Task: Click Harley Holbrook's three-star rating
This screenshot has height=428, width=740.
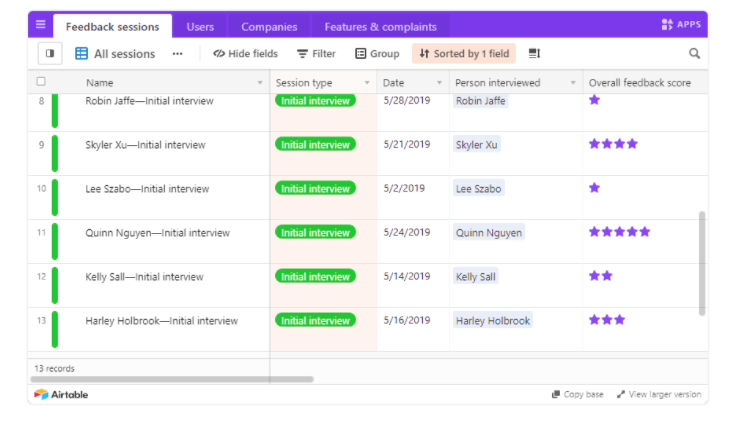Action: [x=607, y=319]
